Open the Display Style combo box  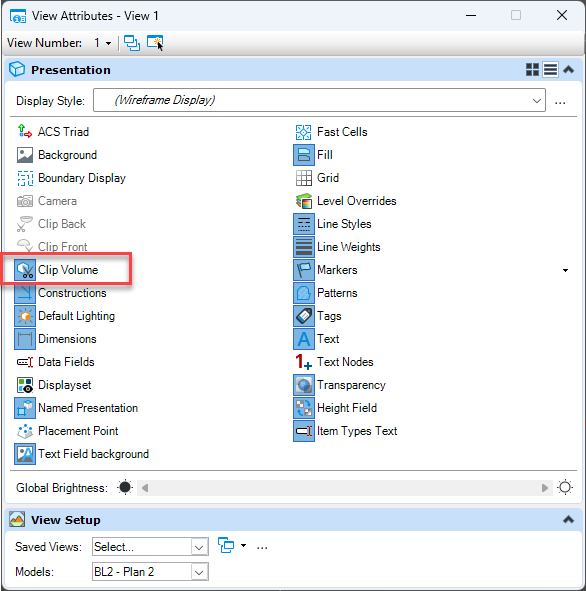pos(319,100)
